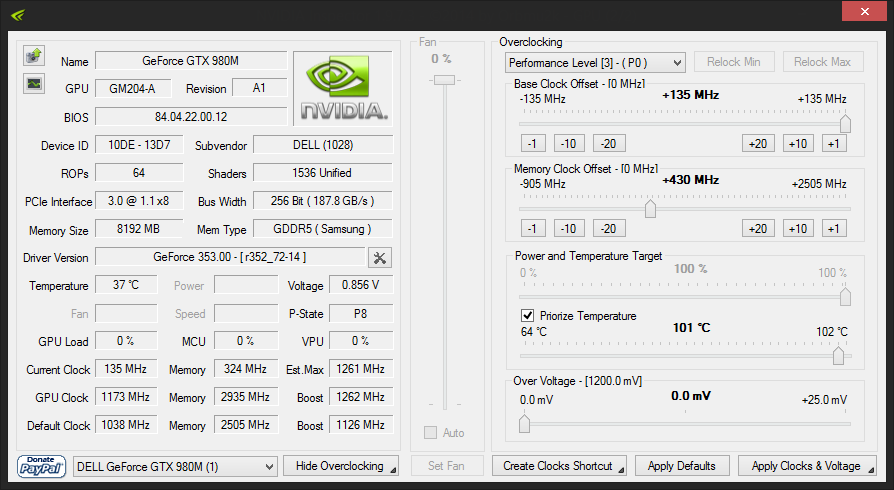Click the Default Clock value 1038 MHz
Screen dimensions: 894x490
coord(126,425)
